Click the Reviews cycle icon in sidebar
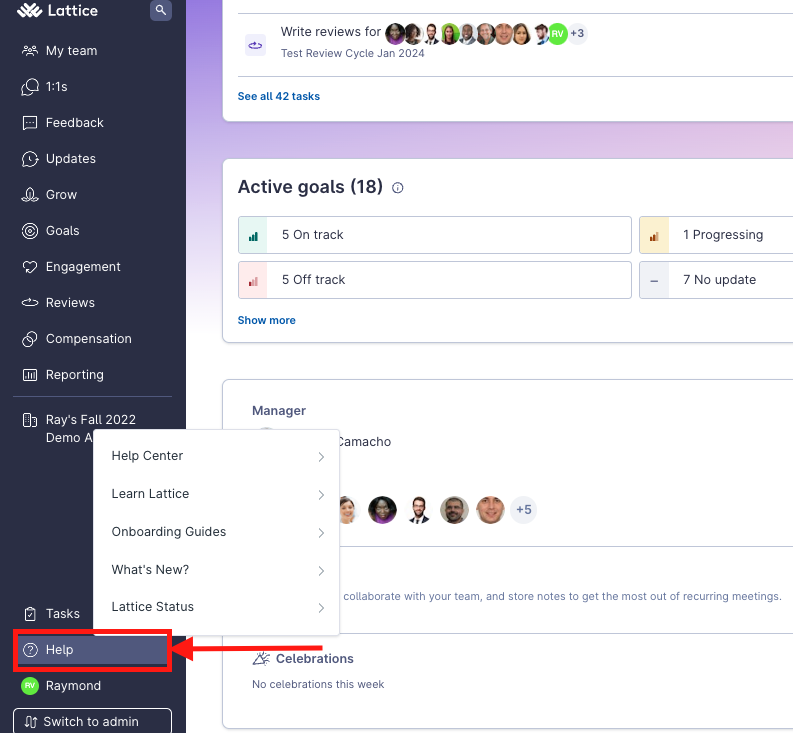Image resolution: width=793 pixels, height=733 pixels. (x=30, y=303)
